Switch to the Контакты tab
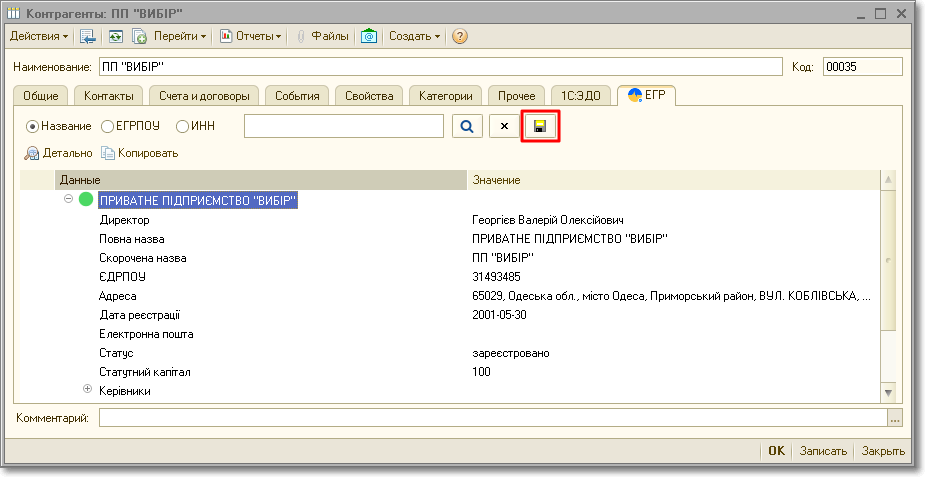Screen dimensions: 925x477 coord(109,96)
